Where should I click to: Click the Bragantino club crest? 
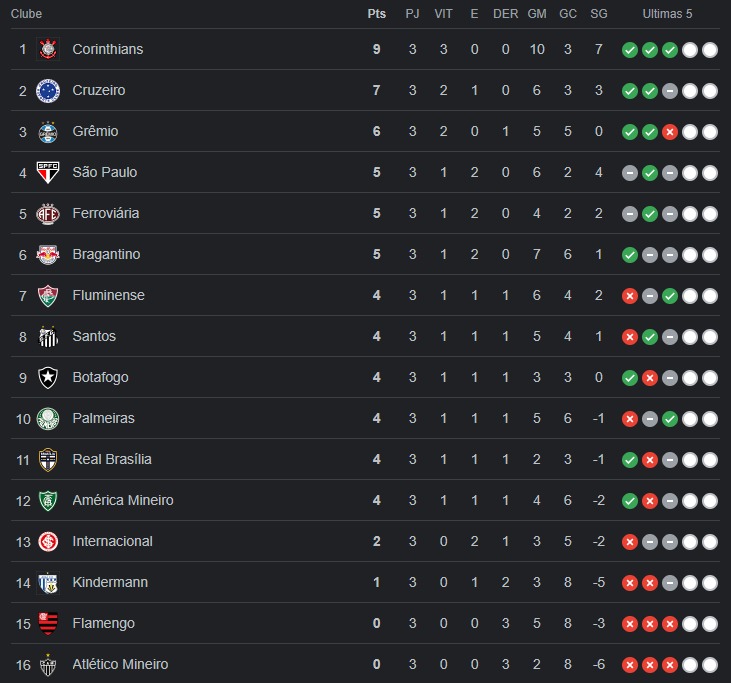(48, 255)
